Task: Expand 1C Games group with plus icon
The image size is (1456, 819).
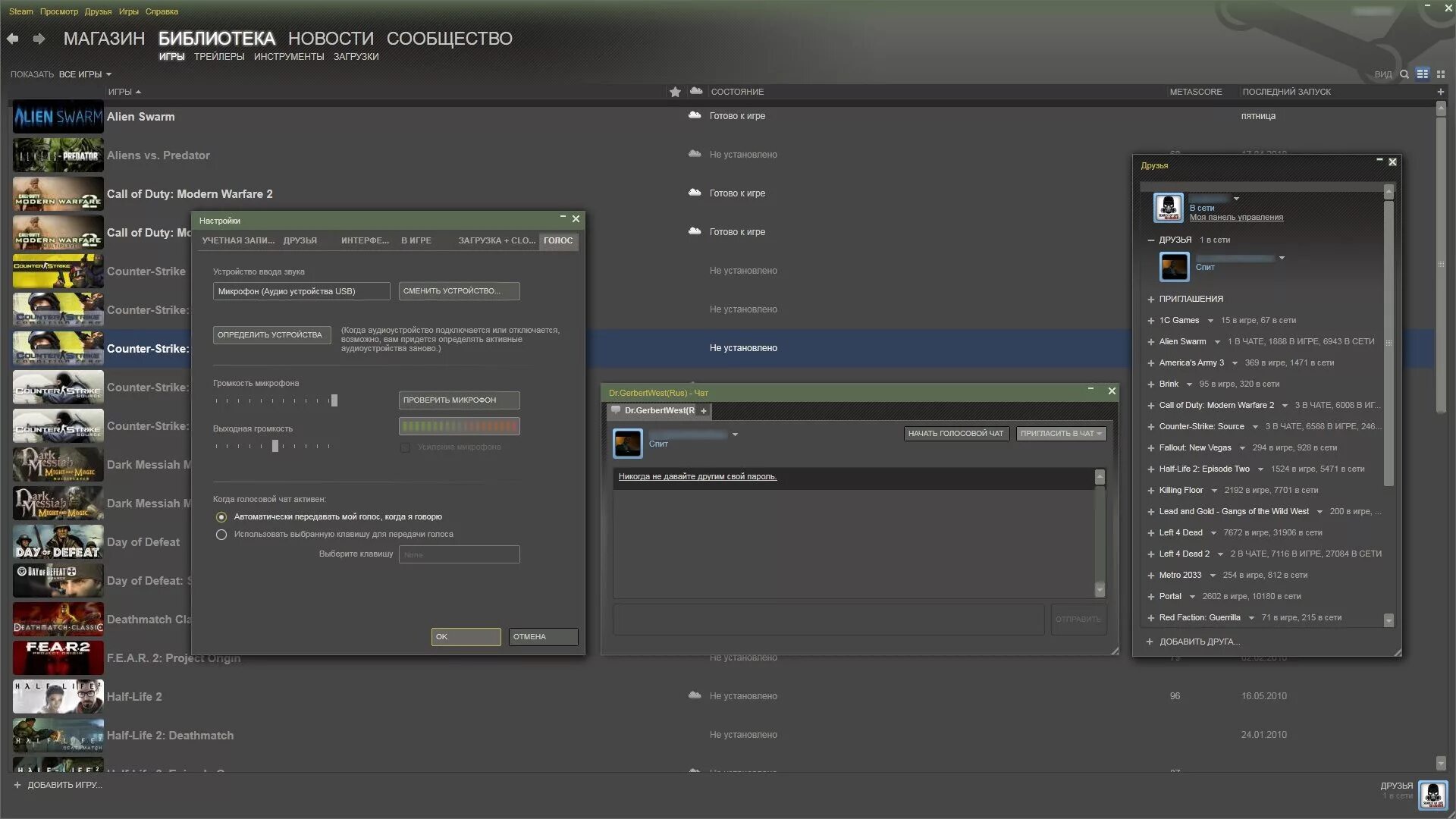Action: (x=1150, y=321)
